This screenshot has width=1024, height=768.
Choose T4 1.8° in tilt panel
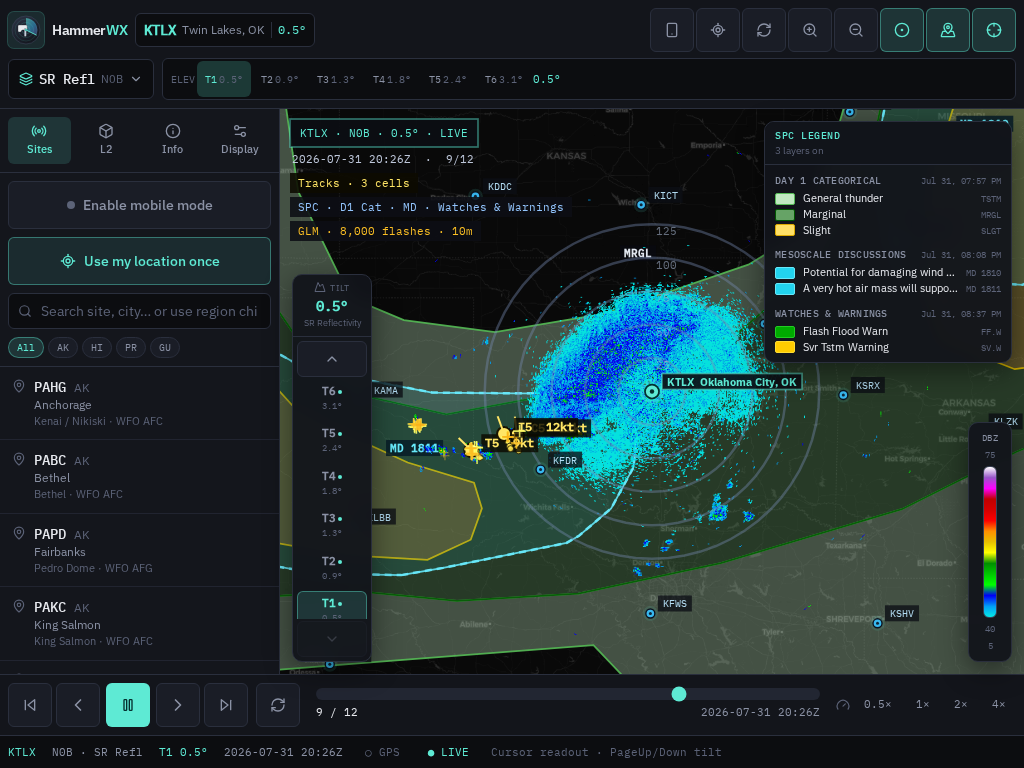[x=332, y=482]
